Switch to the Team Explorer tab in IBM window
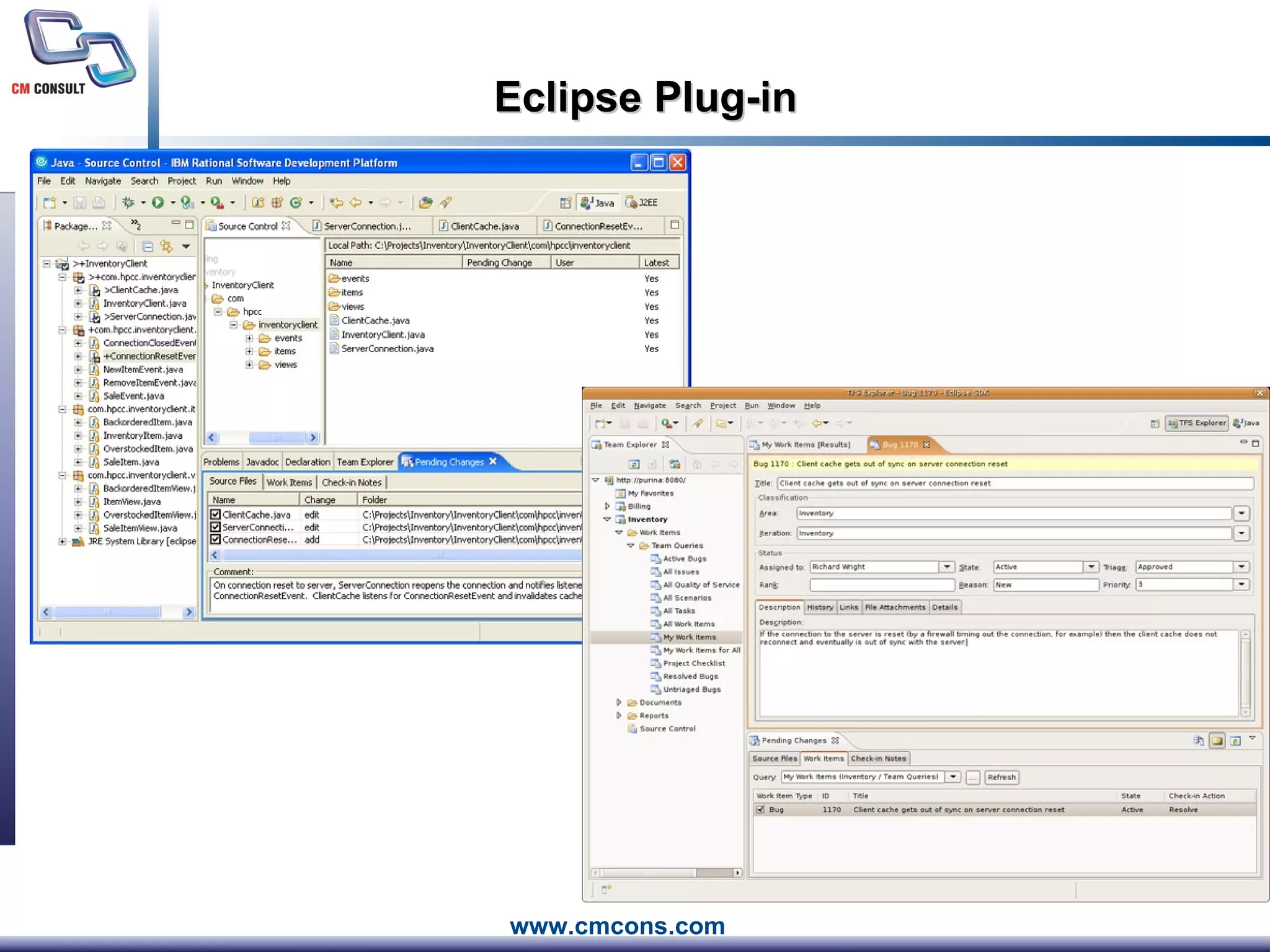Image resolution: width=1270 pixels, height=952 pixels. [365, 462]
